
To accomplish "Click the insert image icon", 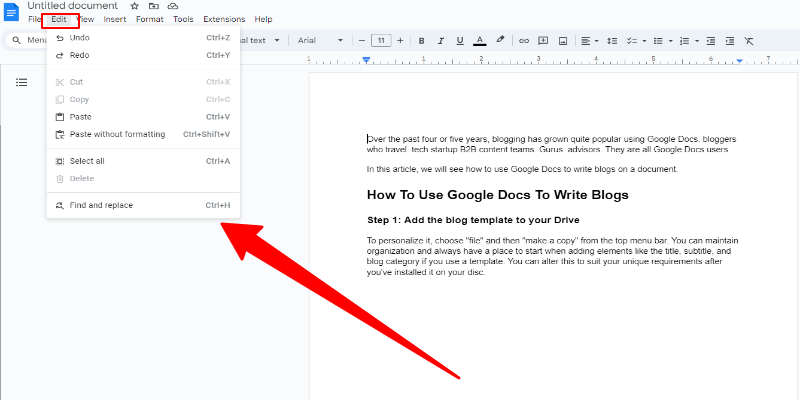I will pyautogui.click(x=563, y=41).
